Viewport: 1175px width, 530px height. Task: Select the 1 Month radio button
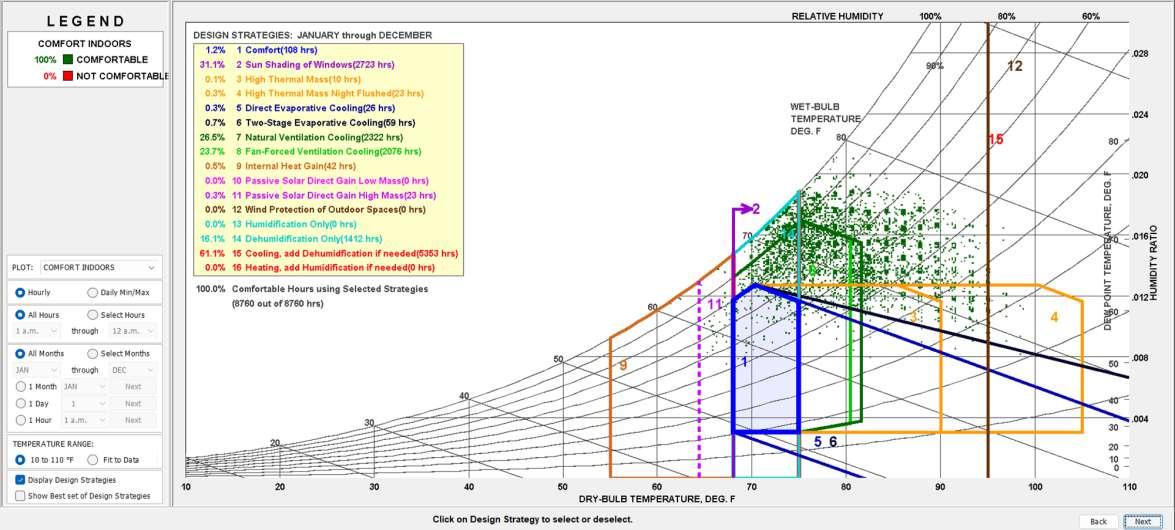pos(37,387)
